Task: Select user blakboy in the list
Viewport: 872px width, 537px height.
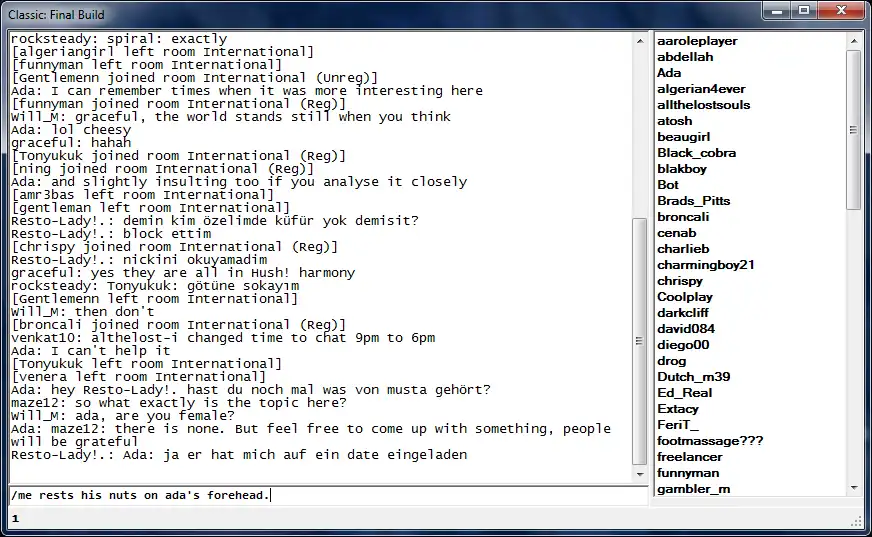Action: (682, 169)
